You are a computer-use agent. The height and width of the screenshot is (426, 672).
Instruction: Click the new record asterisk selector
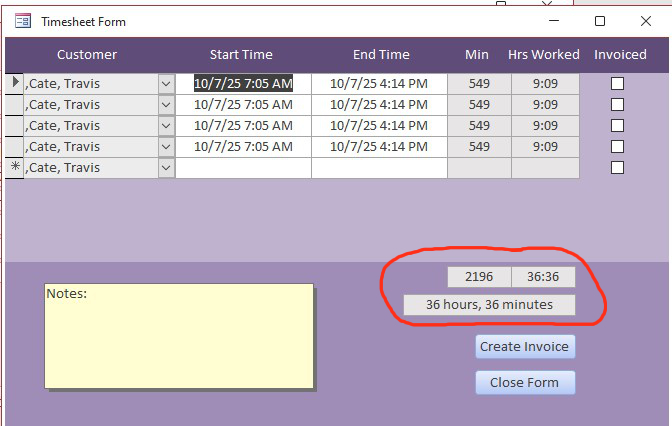15,168
